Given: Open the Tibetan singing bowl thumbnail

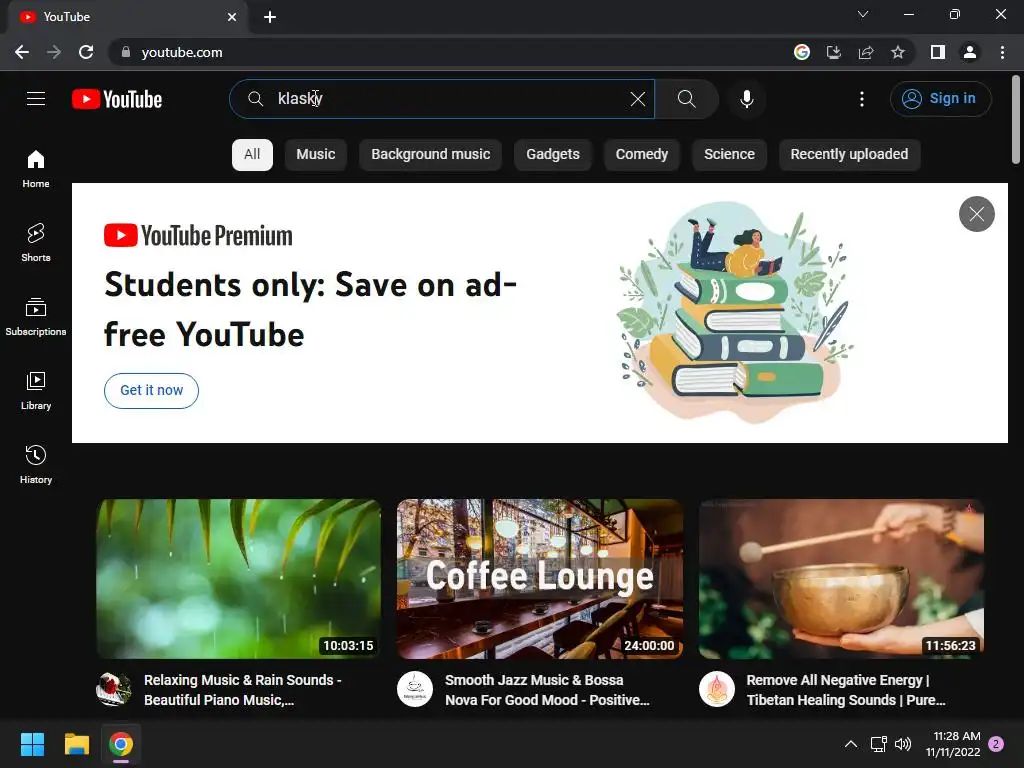Looking at the screenshot, I should (x=841, y=579).
